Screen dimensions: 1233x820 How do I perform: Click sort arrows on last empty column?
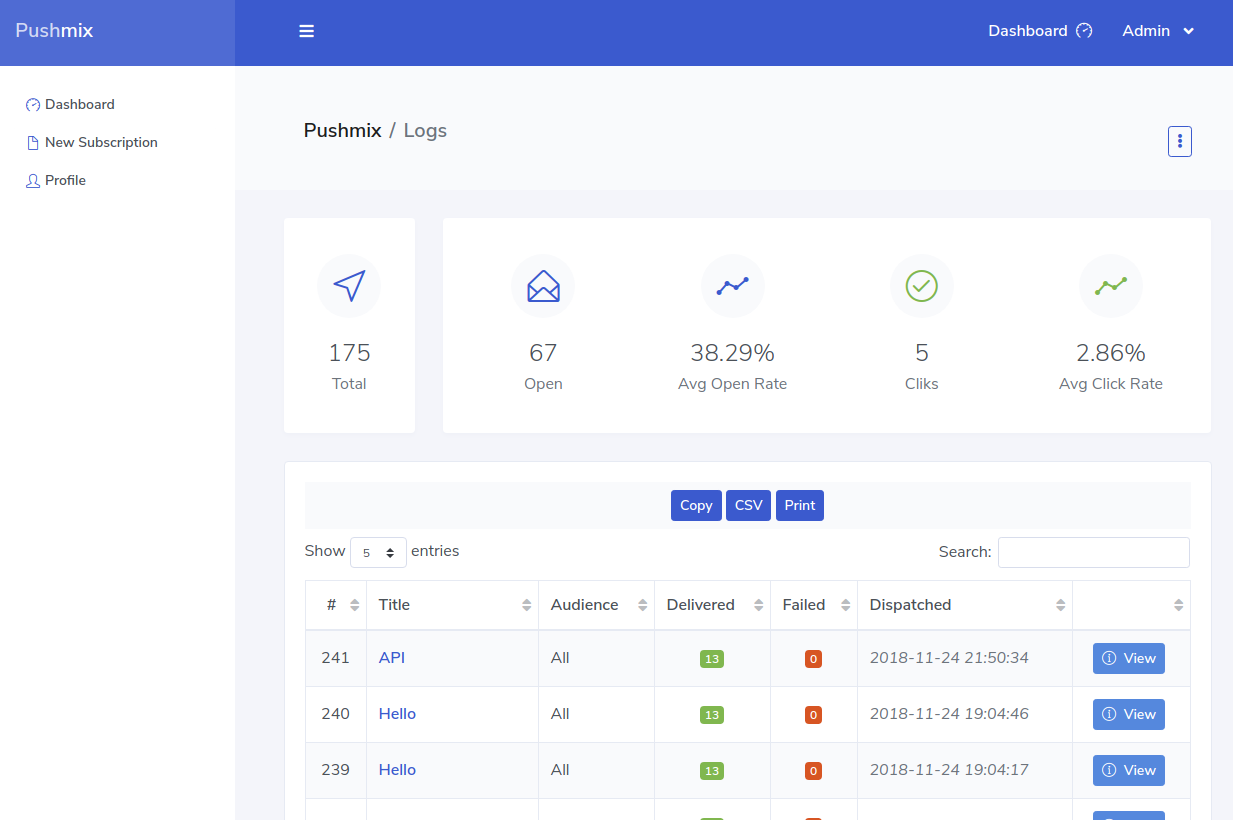tap(1178, 605)
